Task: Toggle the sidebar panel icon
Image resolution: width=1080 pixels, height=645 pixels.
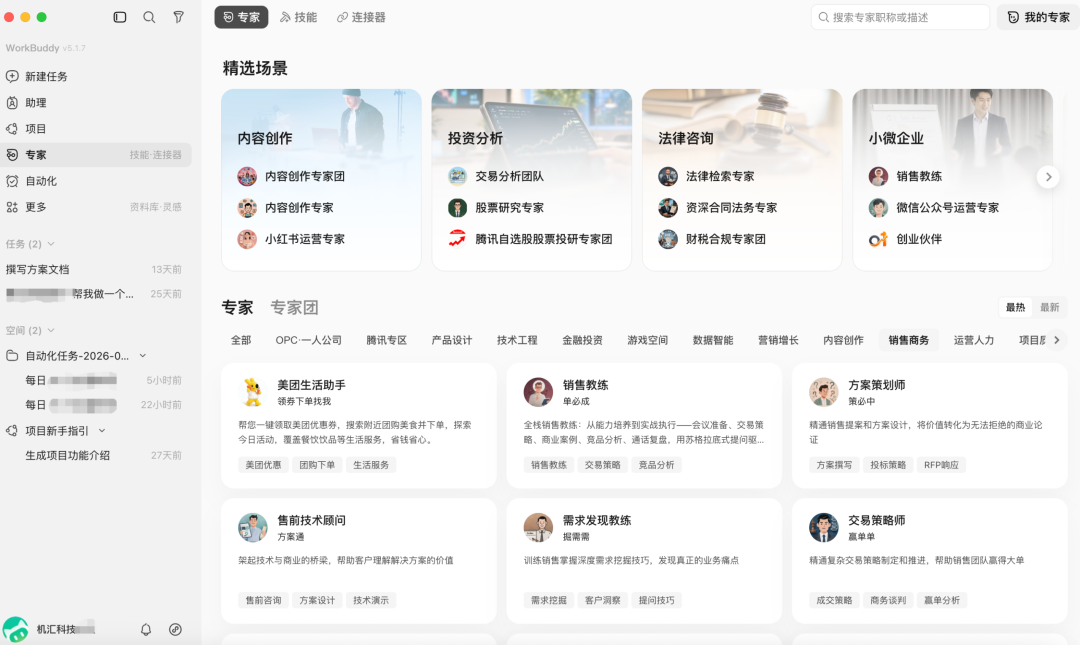Action: [x=120, y=17]
